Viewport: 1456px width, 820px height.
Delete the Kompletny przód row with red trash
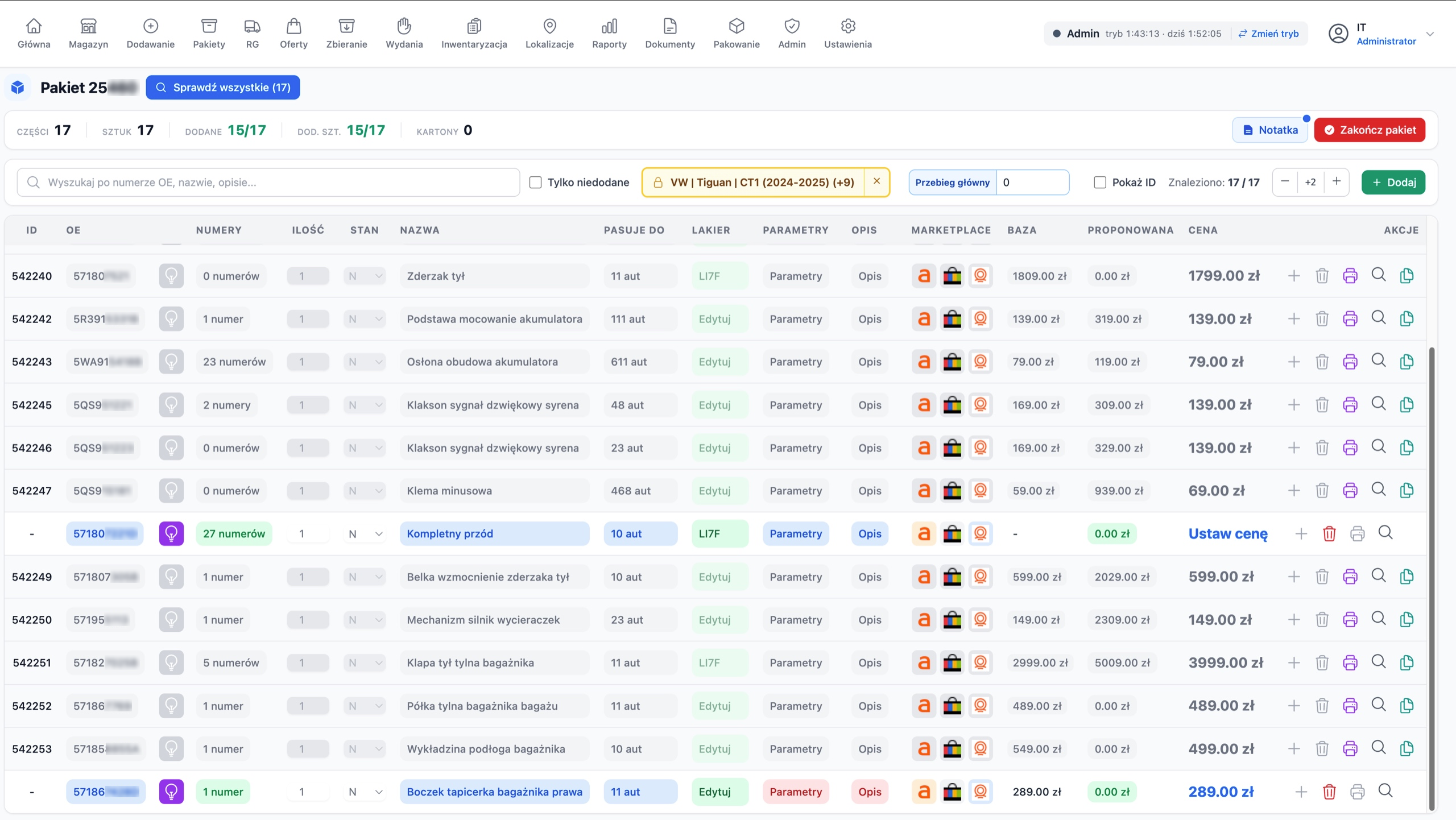coord(1329,533)
